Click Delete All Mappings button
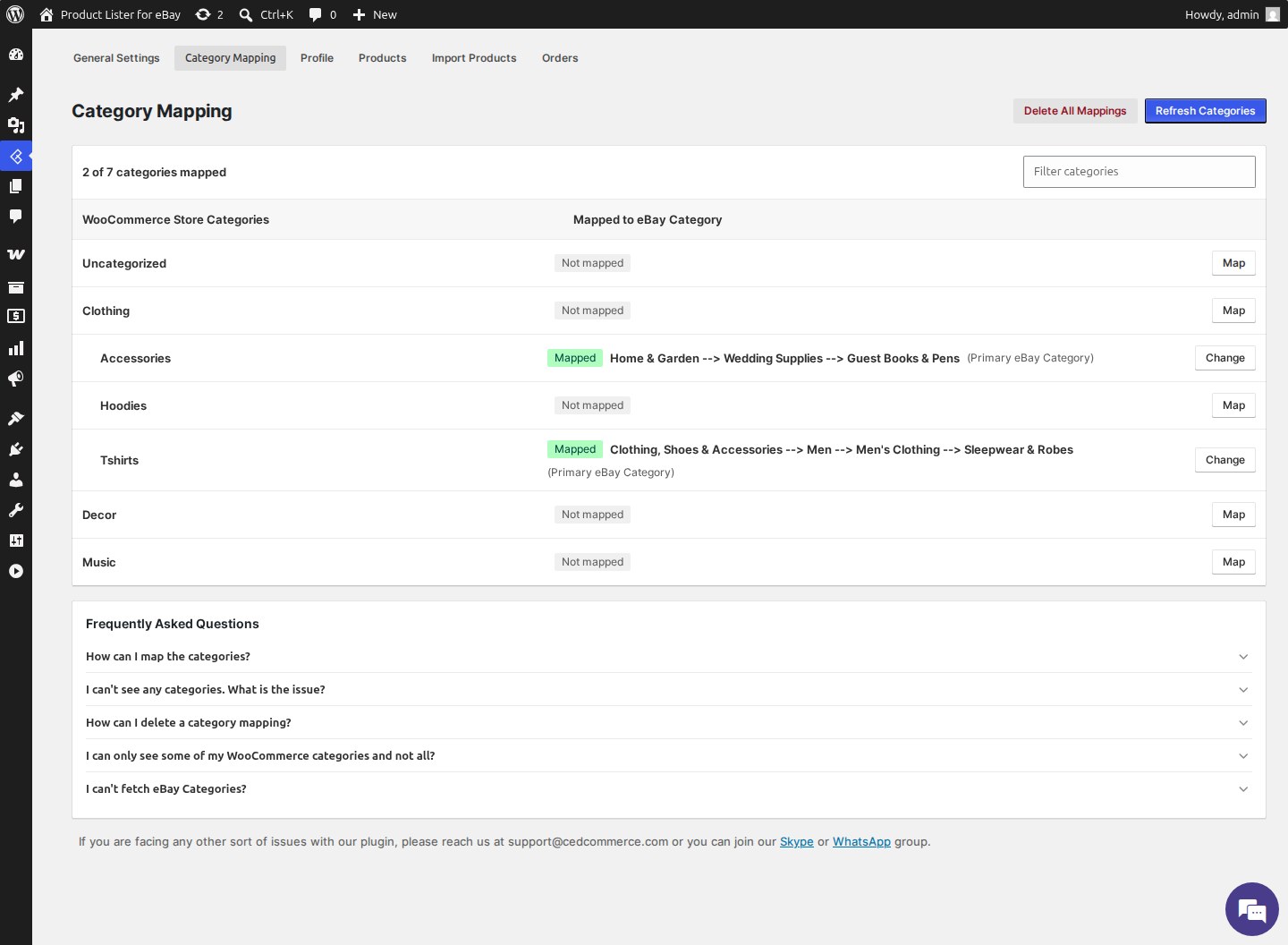This screenshot has height=945, width=1288. (x=1075, y=111)
